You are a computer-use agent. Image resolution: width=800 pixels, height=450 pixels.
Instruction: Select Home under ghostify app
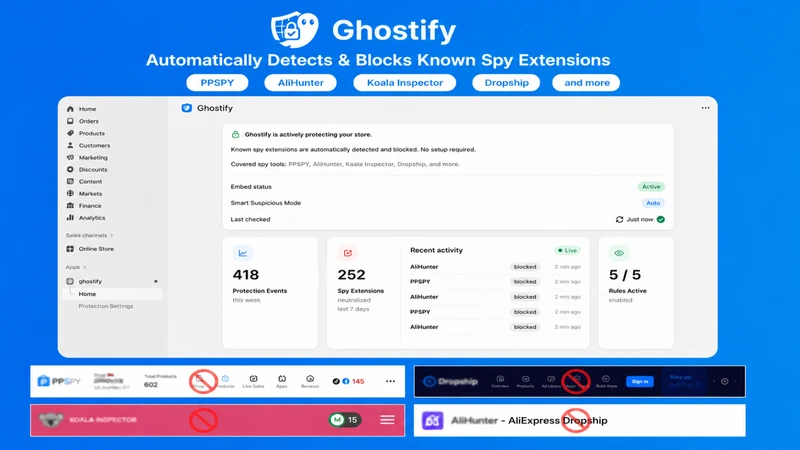click(x=87, y=294)
